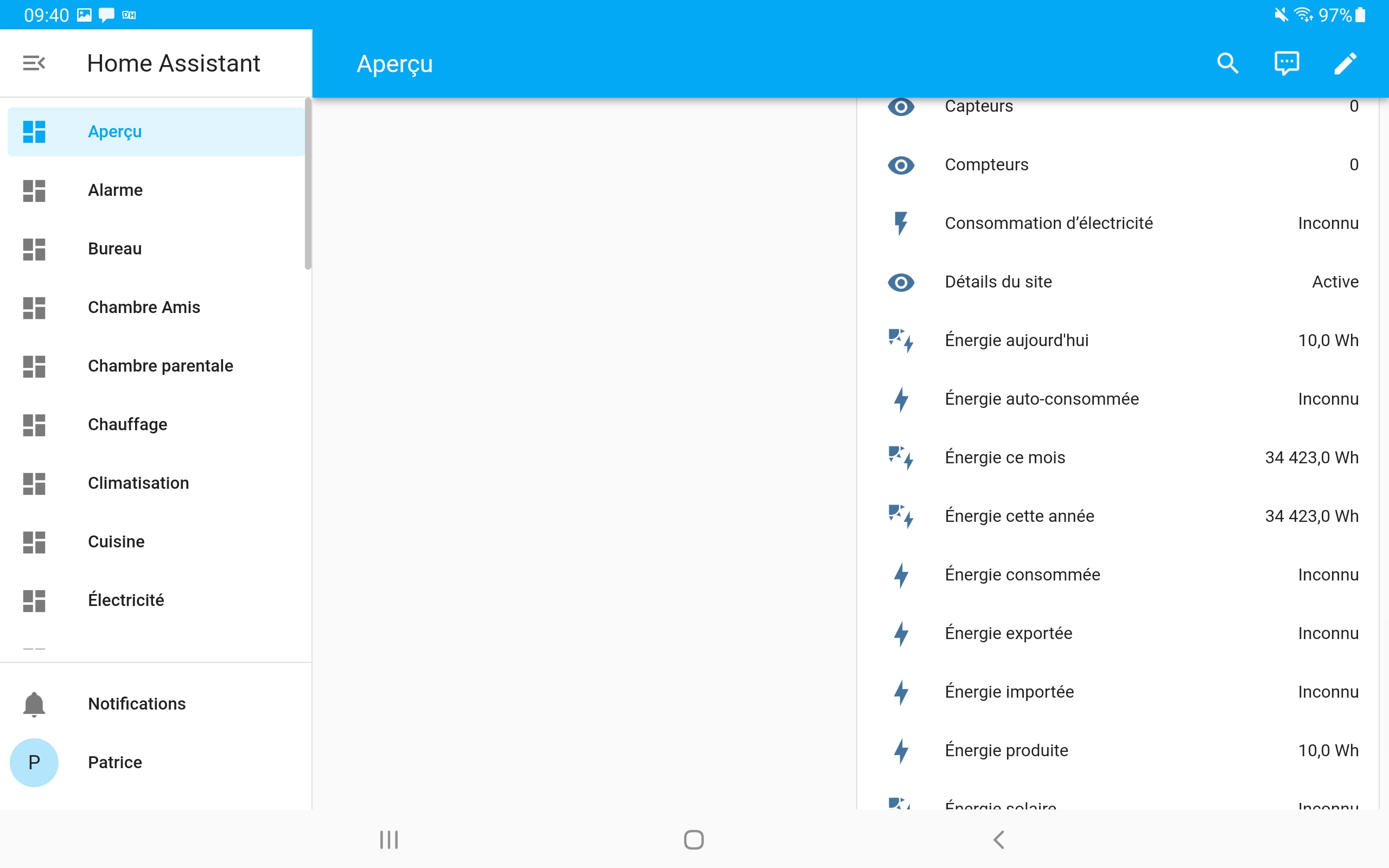Go to Chambre Amis dashboard

pyautogui.click(x=156, y=308)
